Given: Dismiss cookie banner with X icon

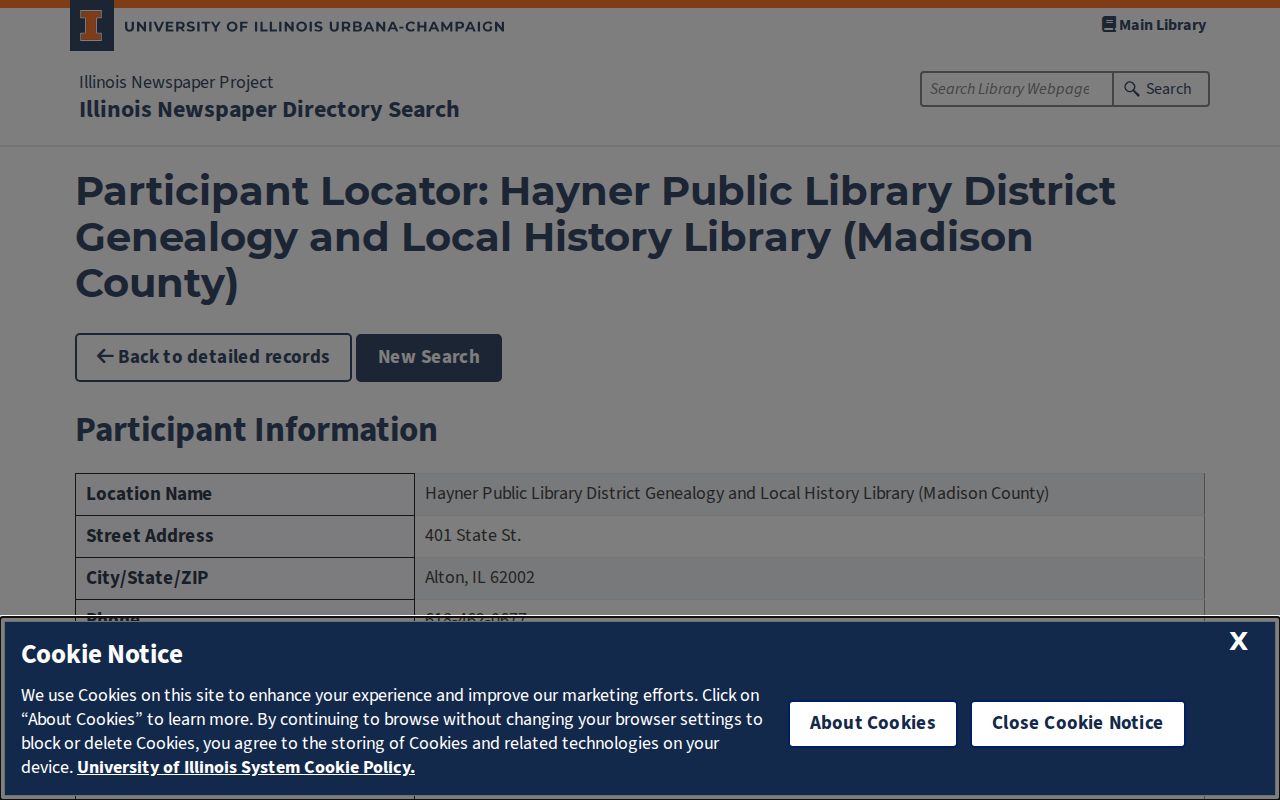Looking at the screenshot, I should (1238, 641).
